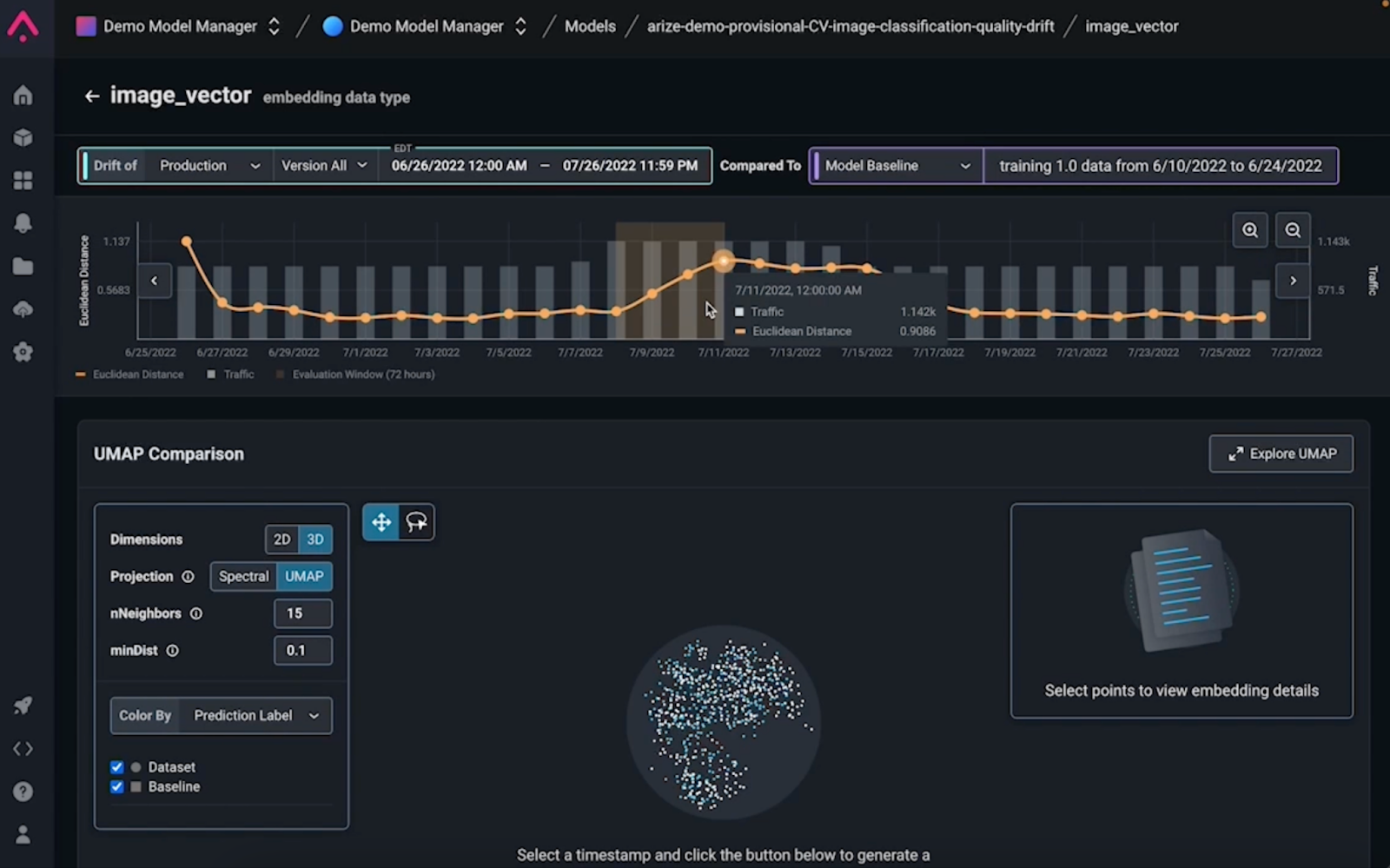
Task: Open the cube models icon in sidebar
Action: click(23, 138)
